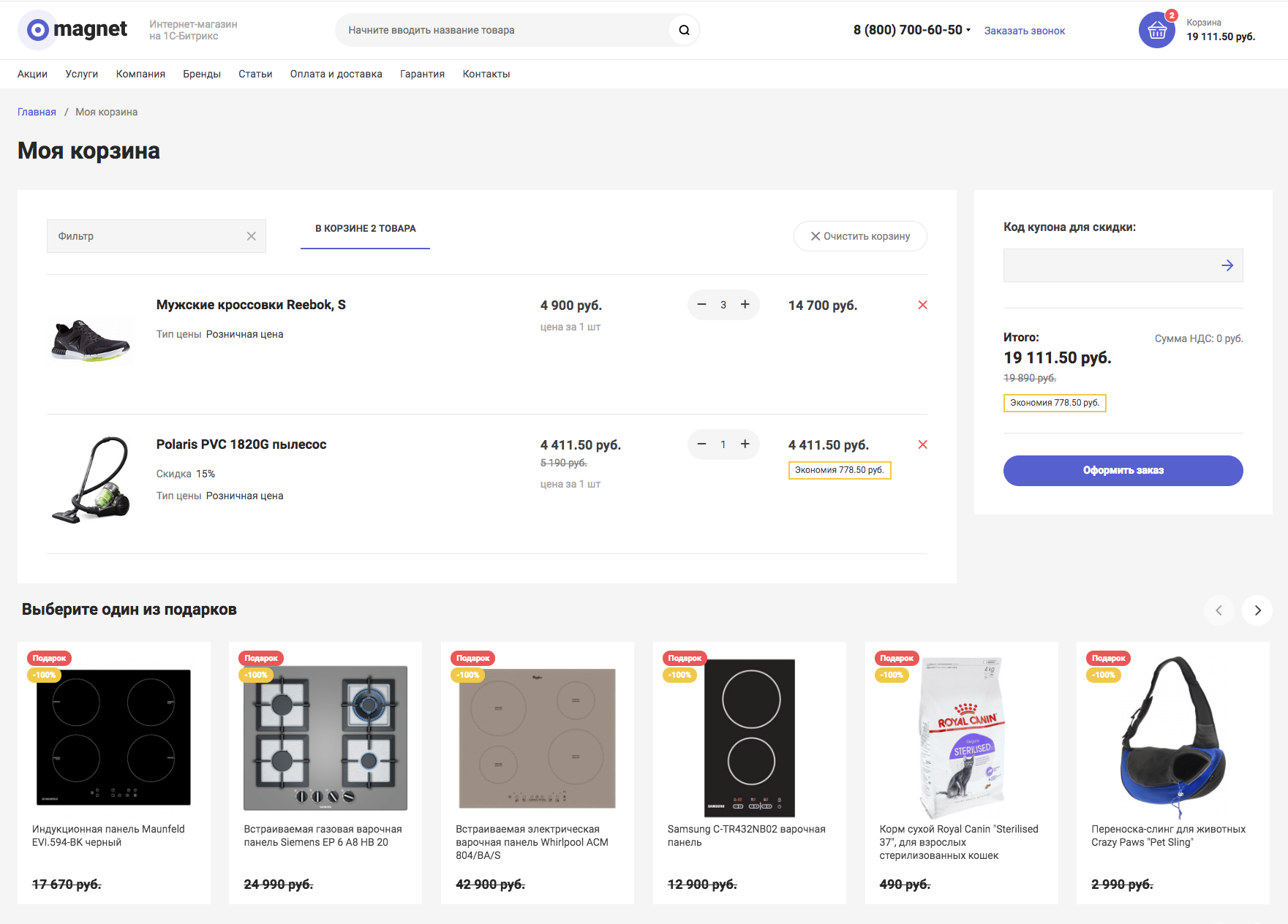The height and width of the screenshot is (924, 1288).
Task: Show next gifts with right arrow
Action: 1257,610
